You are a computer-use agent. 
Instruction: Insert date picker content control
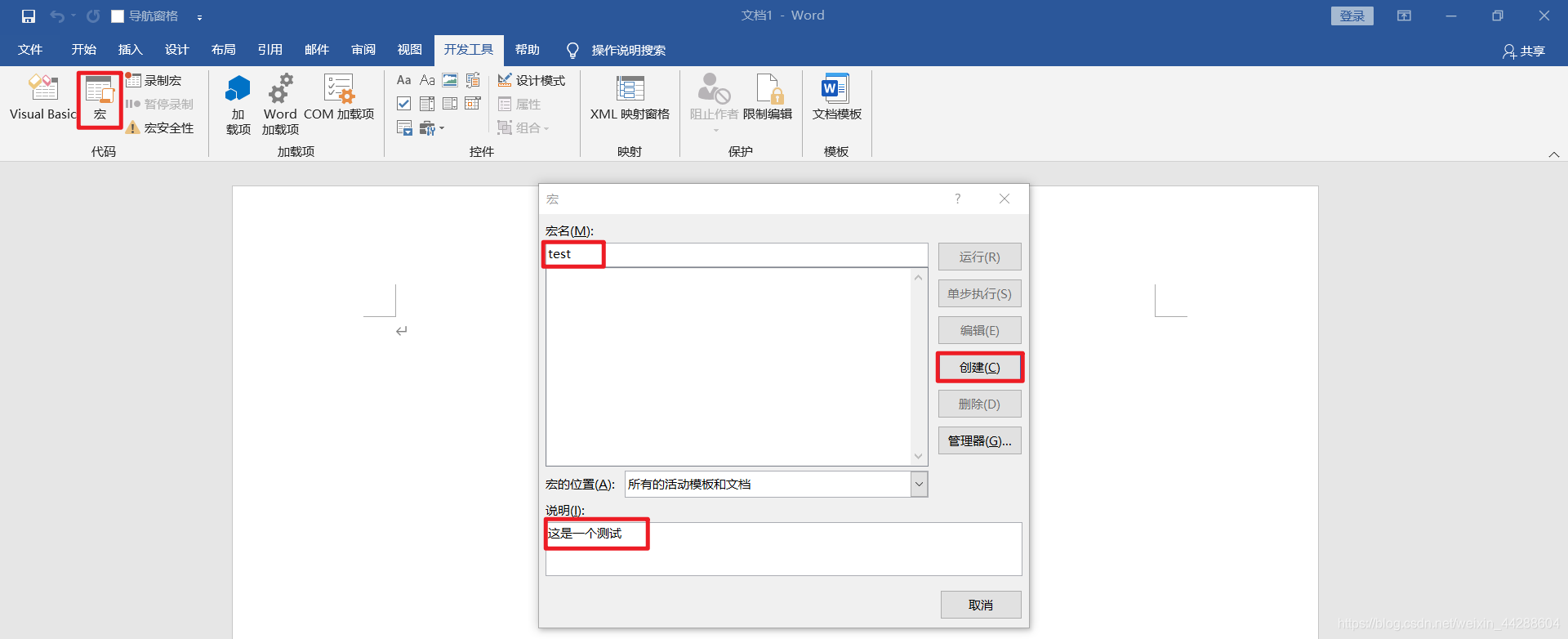(473, 104)
